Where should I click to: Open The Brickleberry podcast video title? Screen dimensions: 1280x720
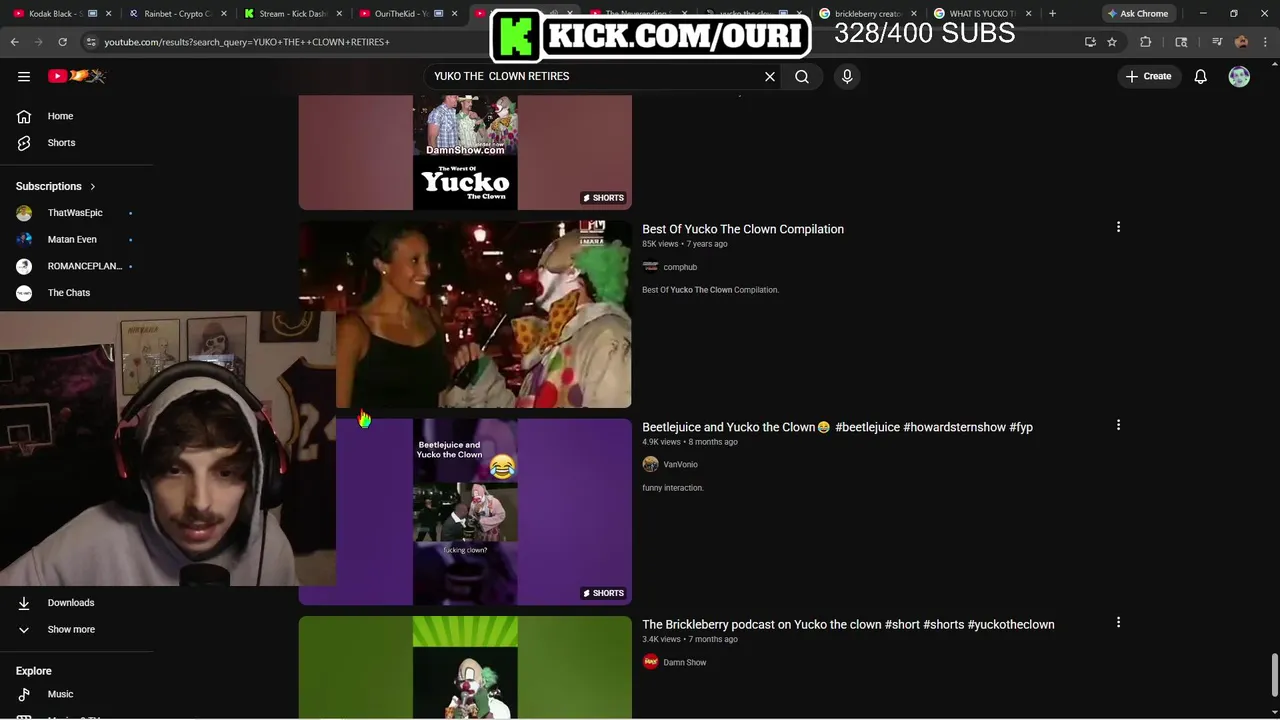[848, 624]
